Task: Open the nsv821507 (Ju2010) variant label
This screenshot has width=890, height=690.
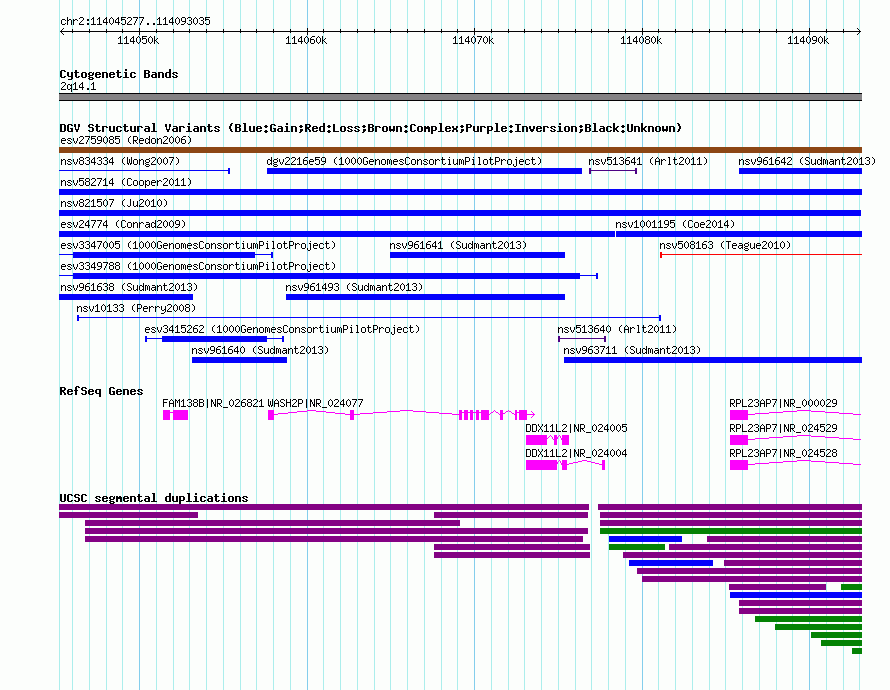Action: point(114,203)
